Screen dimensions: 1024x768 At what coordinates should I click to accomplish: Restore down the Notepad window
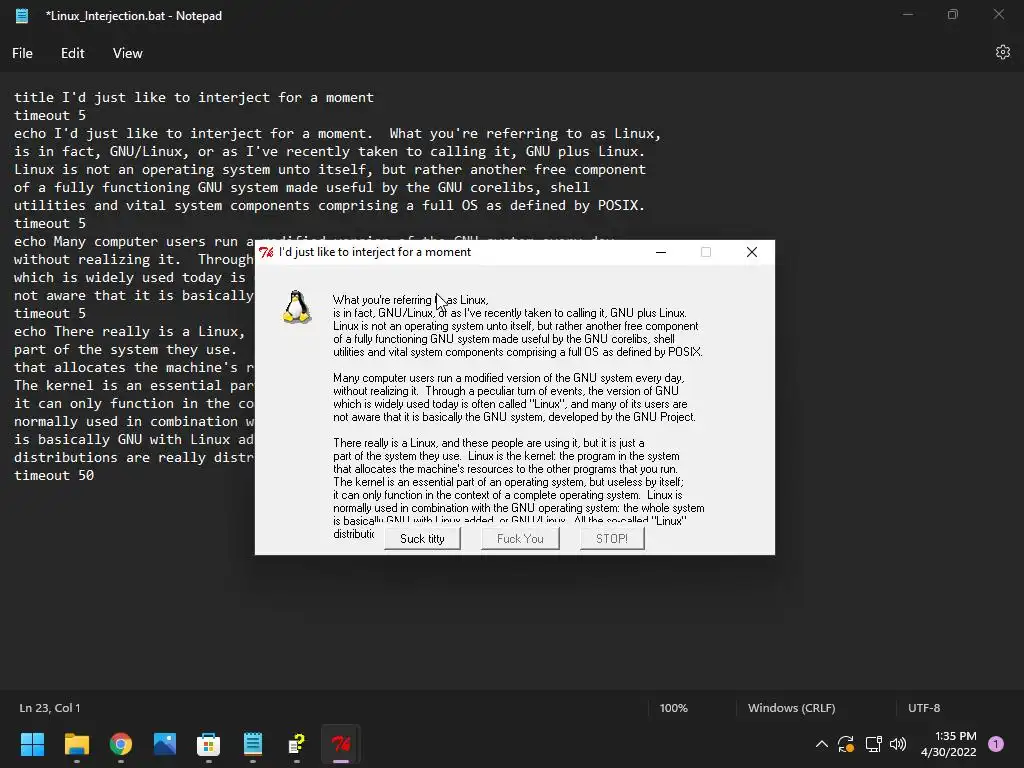click(x=953, y=14)
